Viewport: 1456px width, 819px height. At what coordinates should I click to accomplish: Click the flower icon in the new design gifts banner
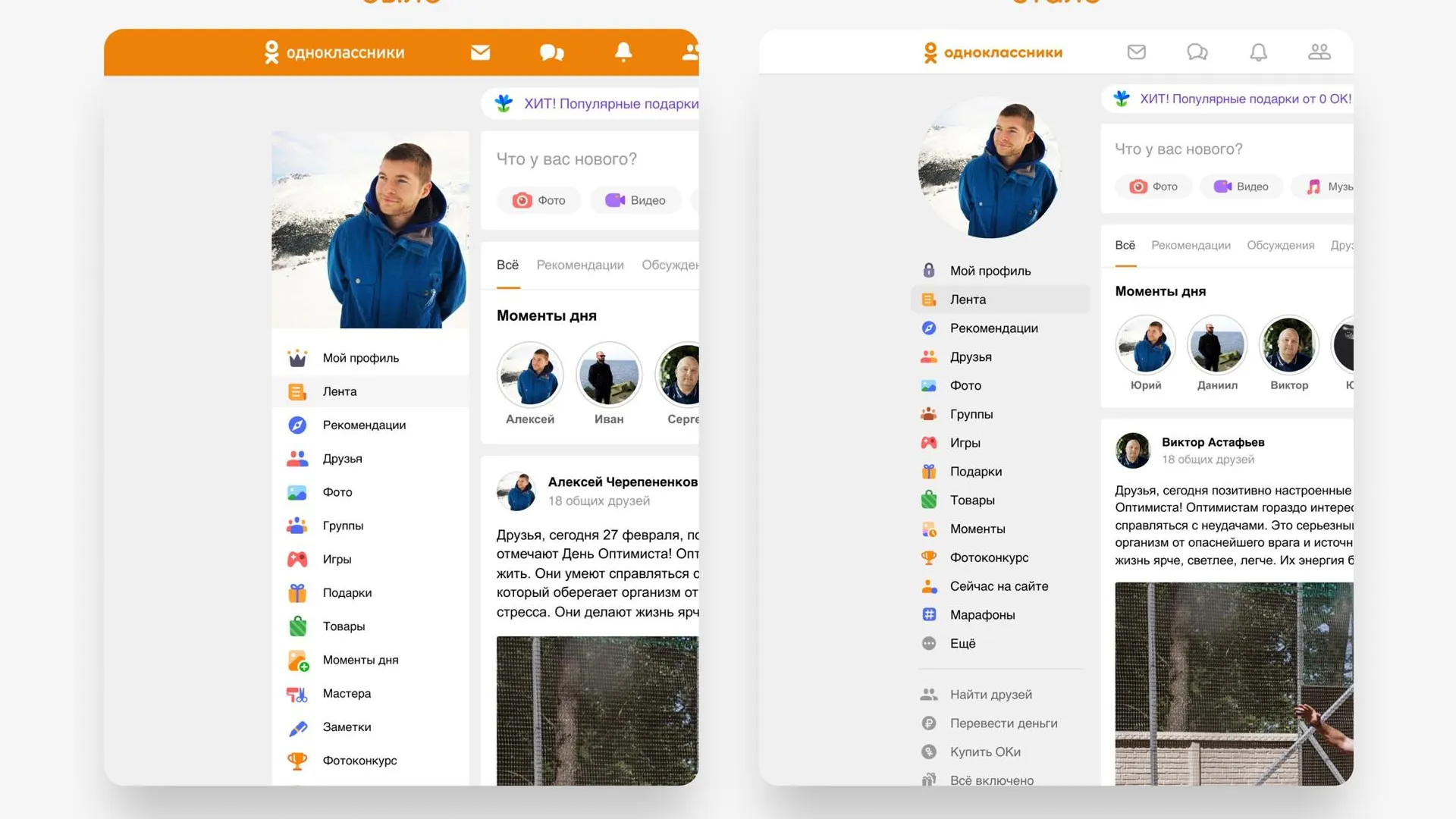tap(1122, 99)
